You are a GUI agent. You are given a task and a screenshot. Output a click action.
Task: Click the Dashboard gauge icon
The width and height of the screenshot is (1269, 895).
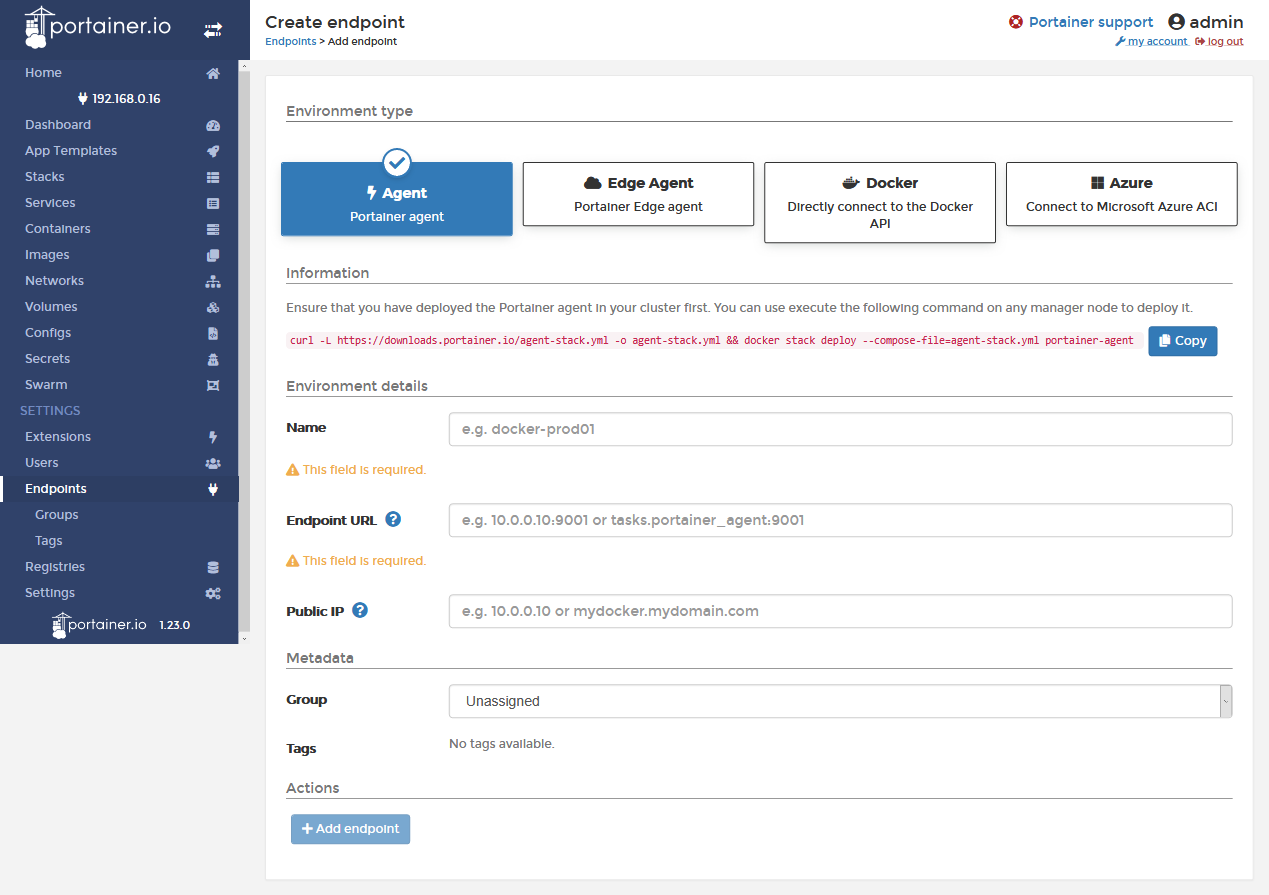pyautogui.click(x=212, y=125)
